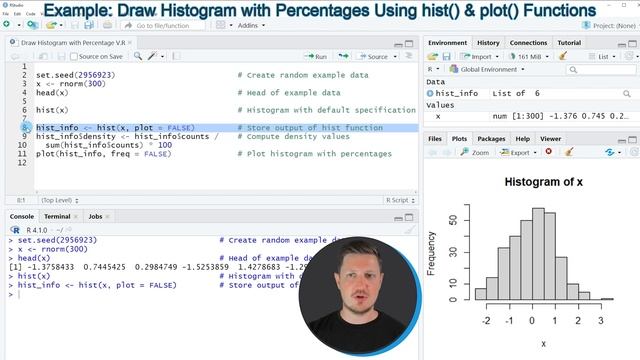Click the Show document outline icon
The height and width of the screenshot is (360, 640).
409,56
